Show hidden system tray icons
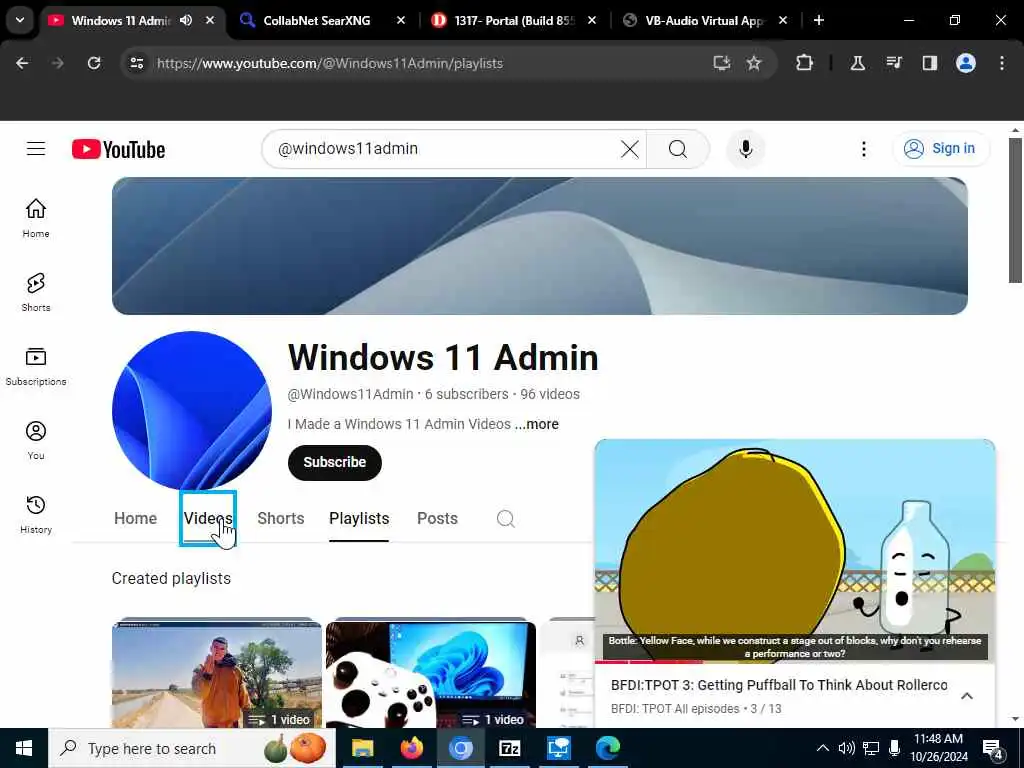This screenshot has height=768, width=1024. 823,748
